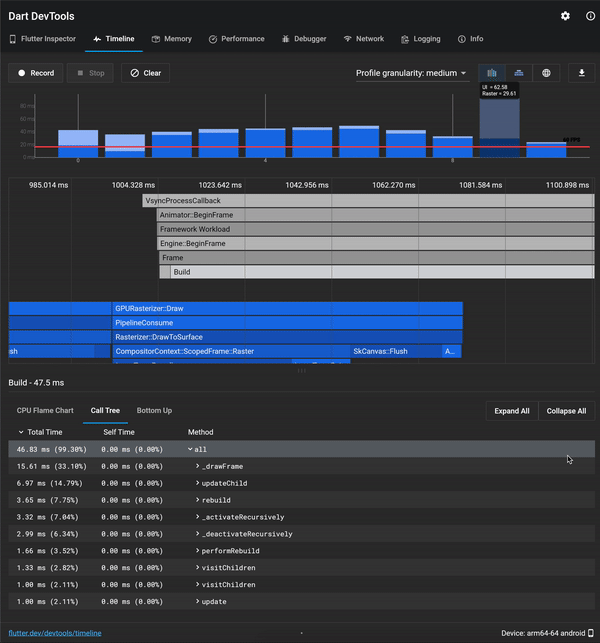This screenshot has height=643, width=600.
Task: Switch to the Performance tab
Action: tap(237, 39)
